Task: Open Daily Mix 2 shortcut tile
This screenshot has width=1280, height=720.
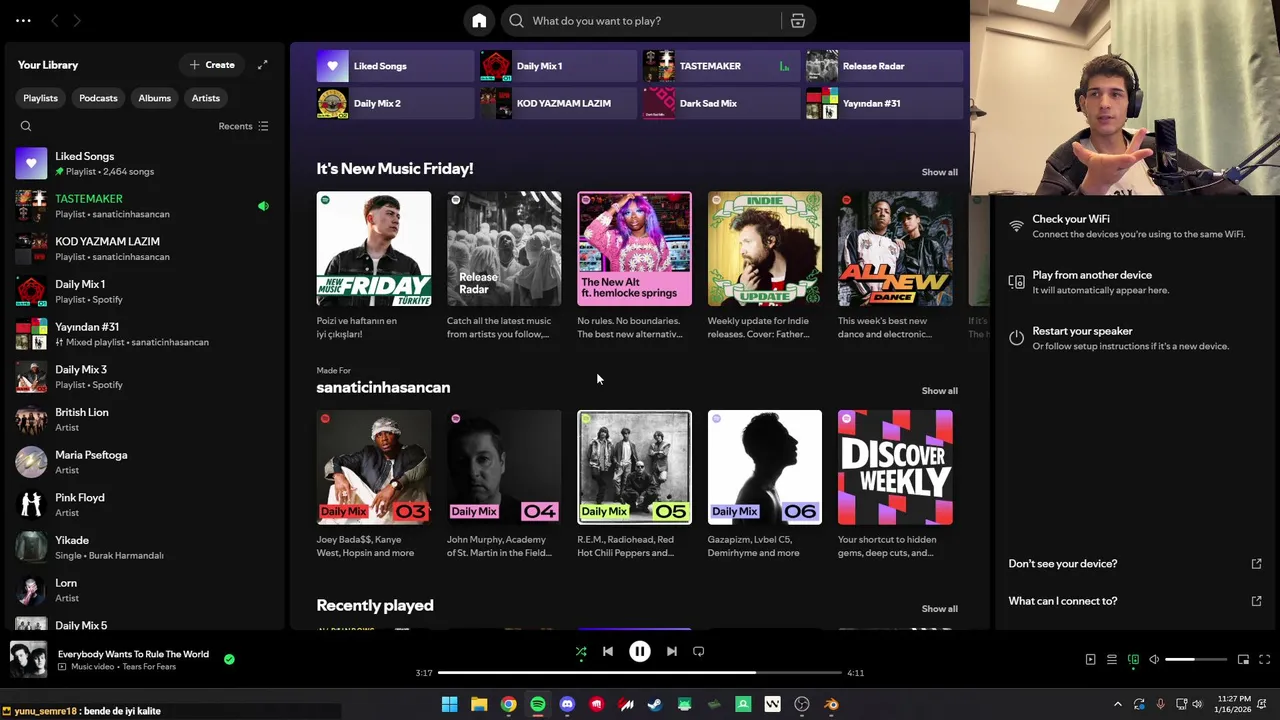Action: tap(395, 103)
